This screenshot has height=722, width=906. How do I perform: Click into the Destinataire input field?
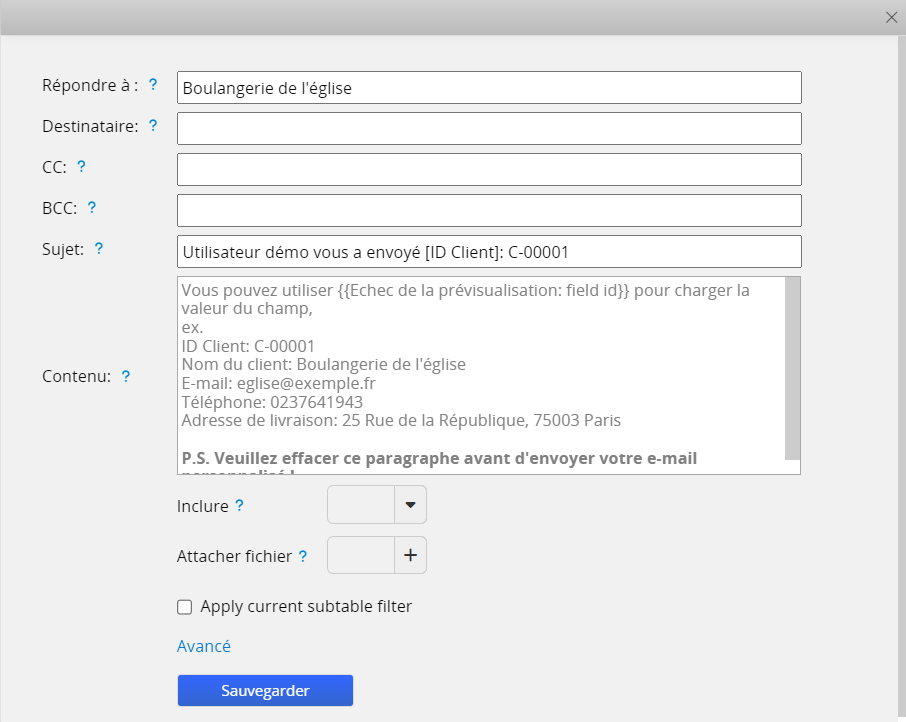[x=489, y=129]
